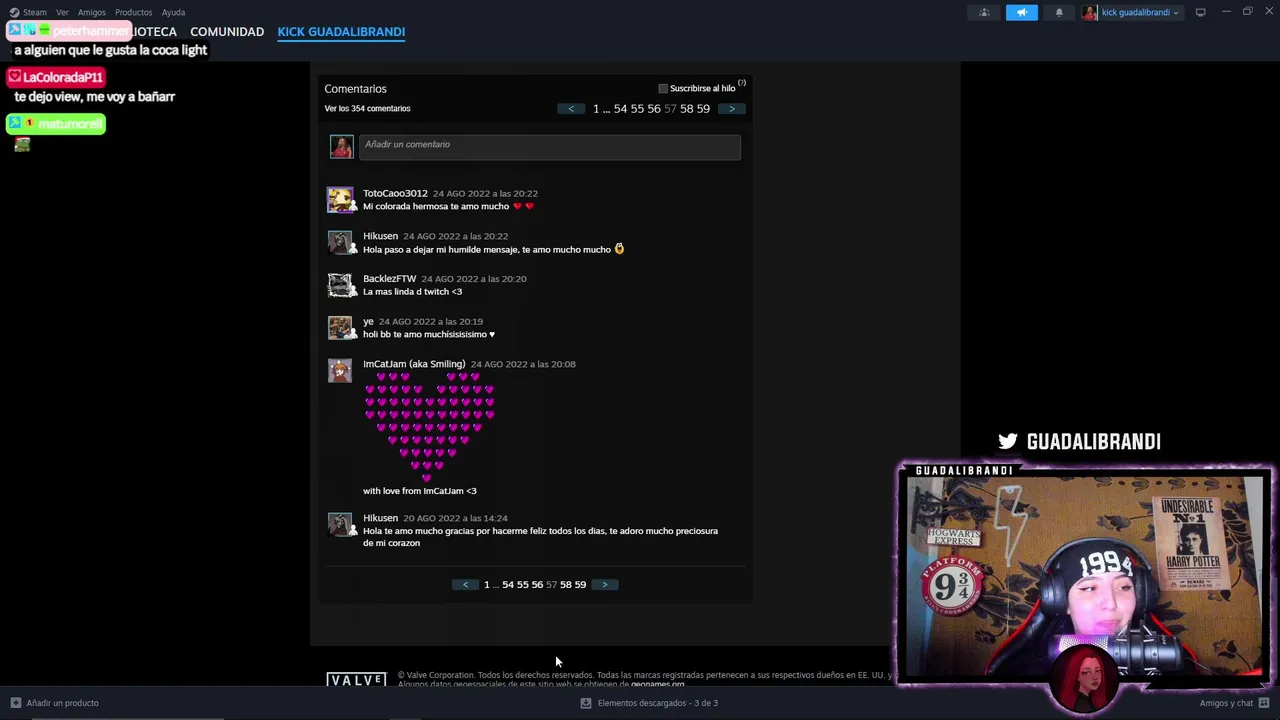Click the ImCatJam pink heart emoji art
The width and height of the screenshot is (1280, 720).
(x=430, y=427)
